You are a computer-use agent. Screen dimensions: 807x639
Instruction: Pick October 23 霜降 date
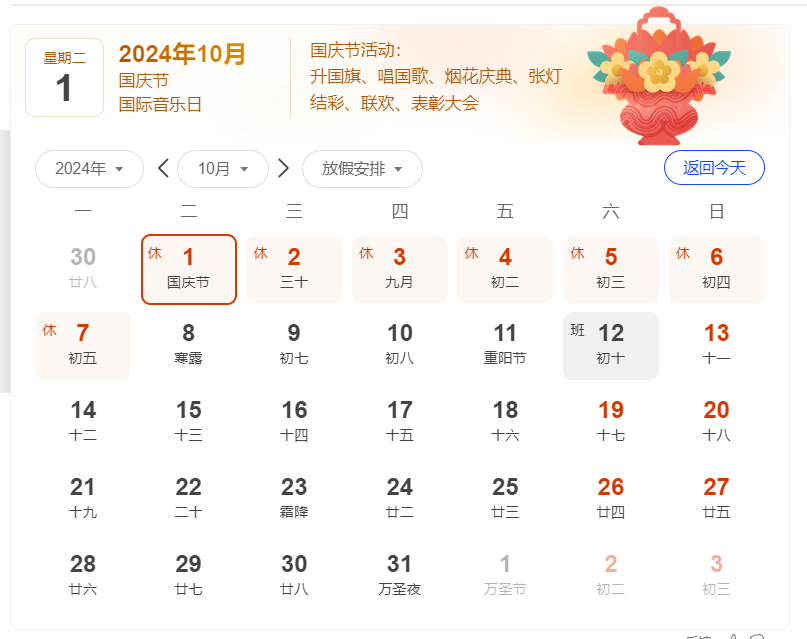[x=294, y=499]
